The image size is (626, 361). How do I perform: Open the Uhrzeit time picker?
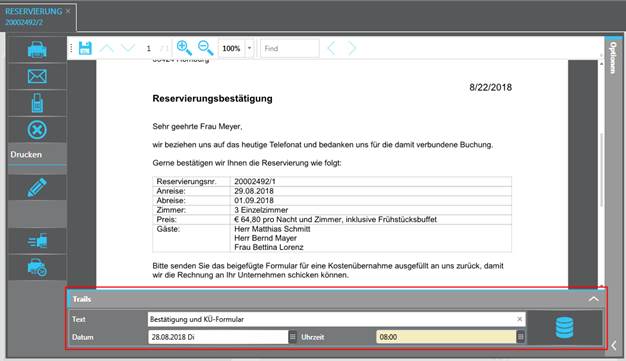[521, 337]
